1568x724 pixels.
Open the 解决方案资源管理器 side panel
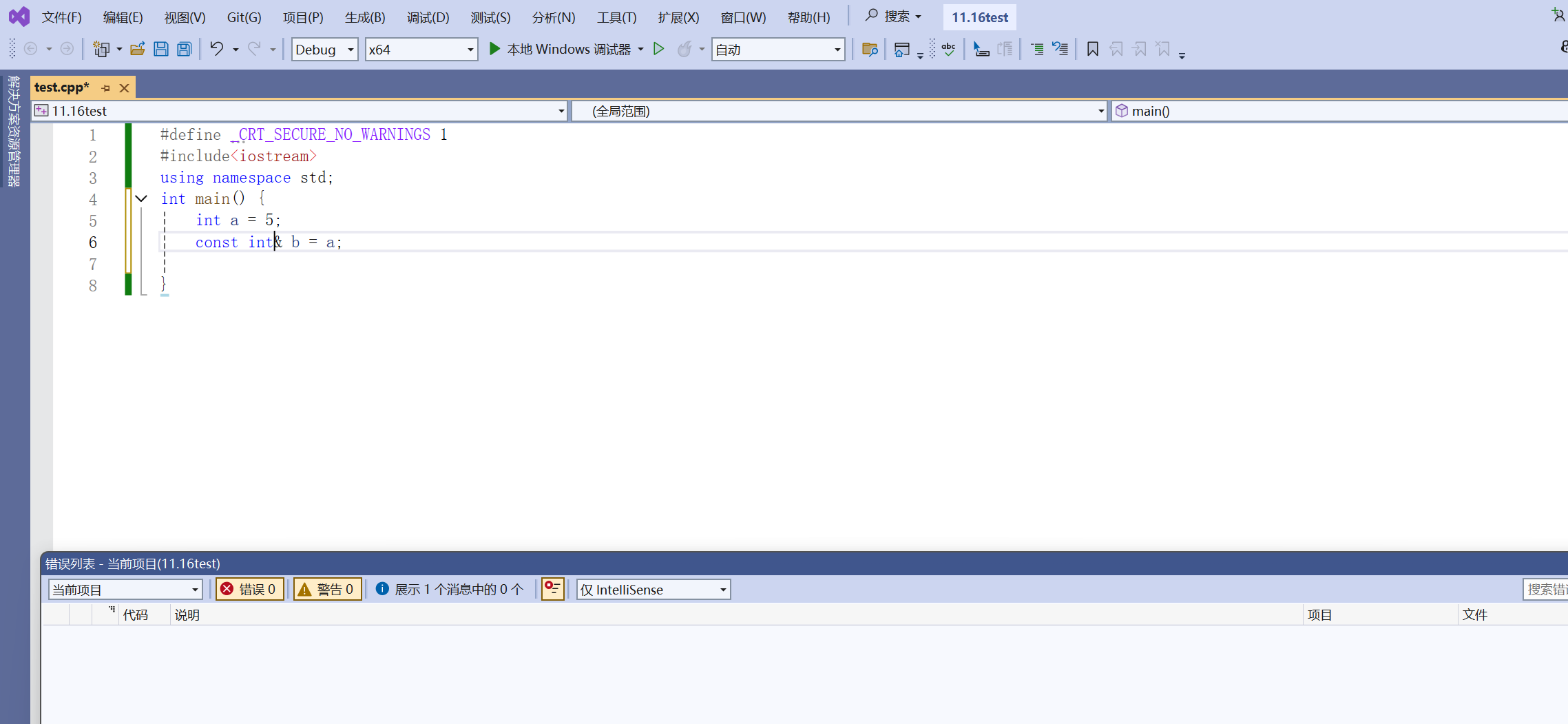[14, 131]
